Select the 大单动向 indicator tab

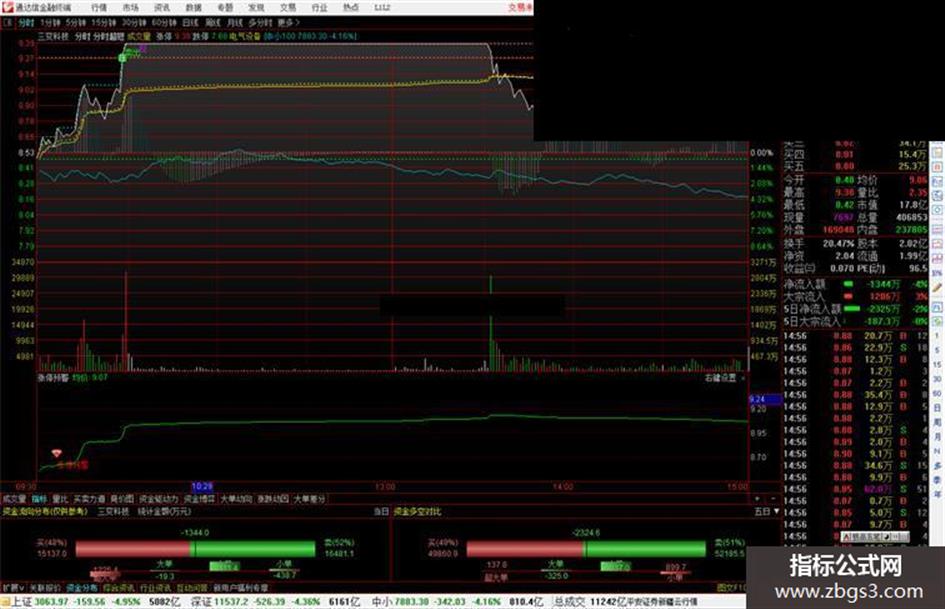[x=236, y=499]
